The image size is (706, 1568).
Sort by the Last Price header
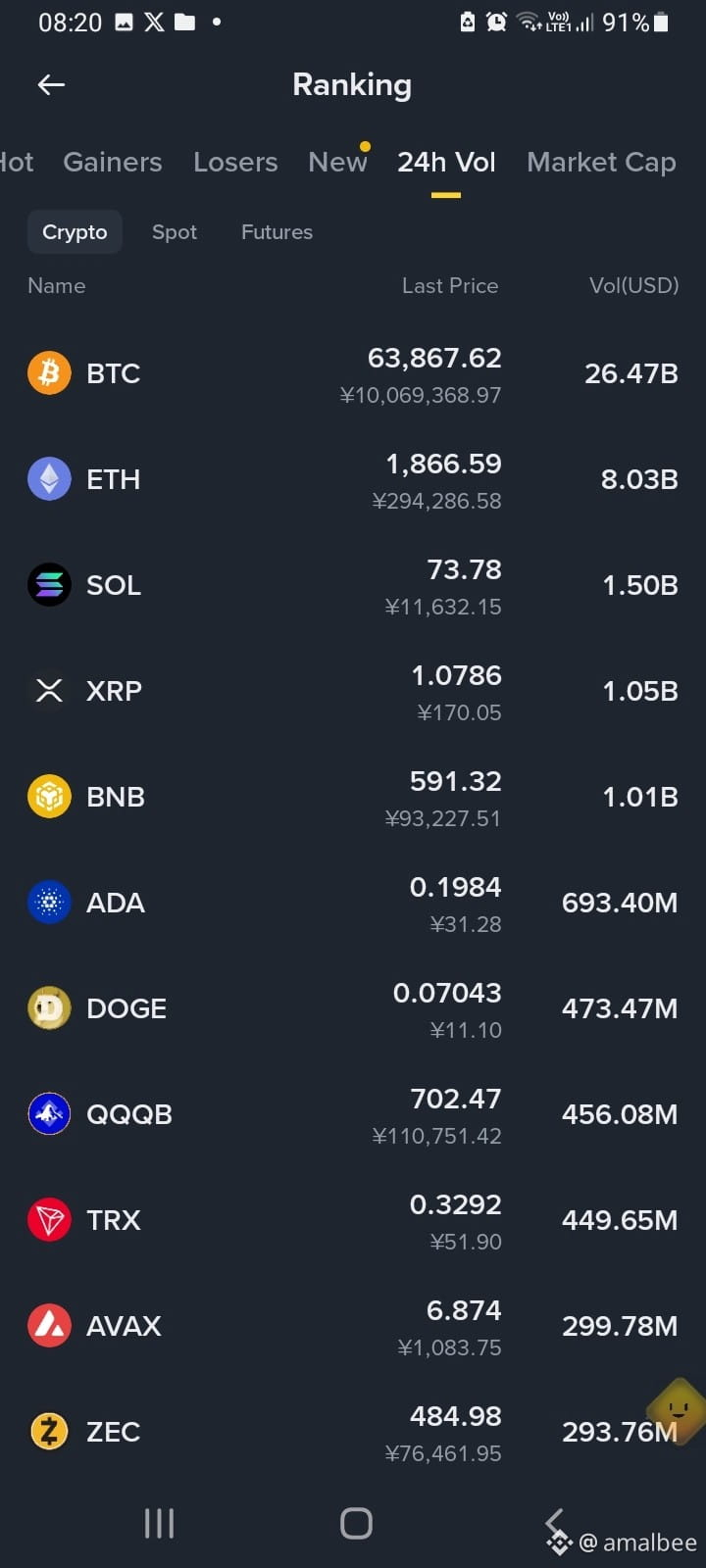click(450, 285)
